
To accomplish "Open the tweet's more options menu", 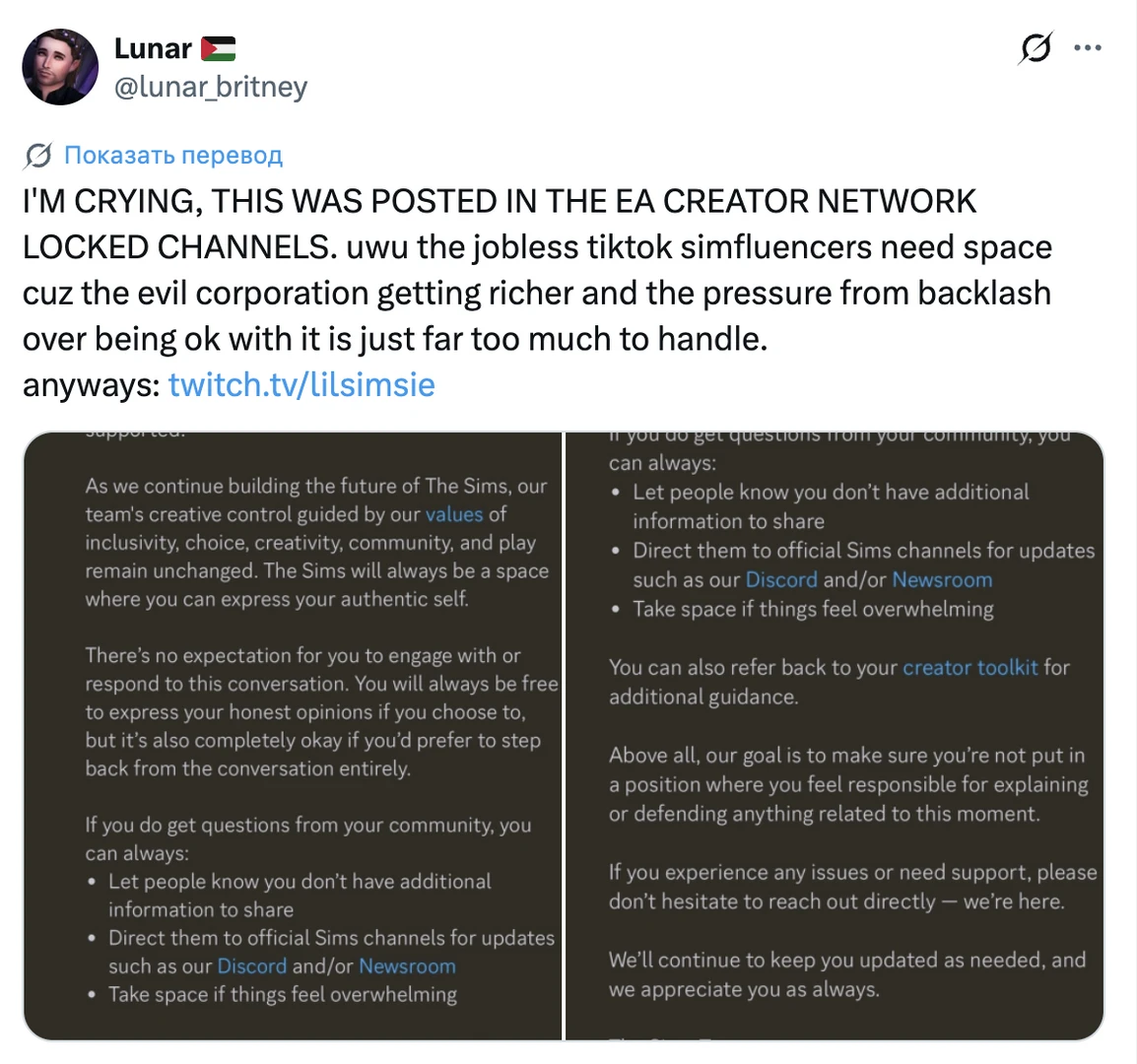I will pos(1088,47).
